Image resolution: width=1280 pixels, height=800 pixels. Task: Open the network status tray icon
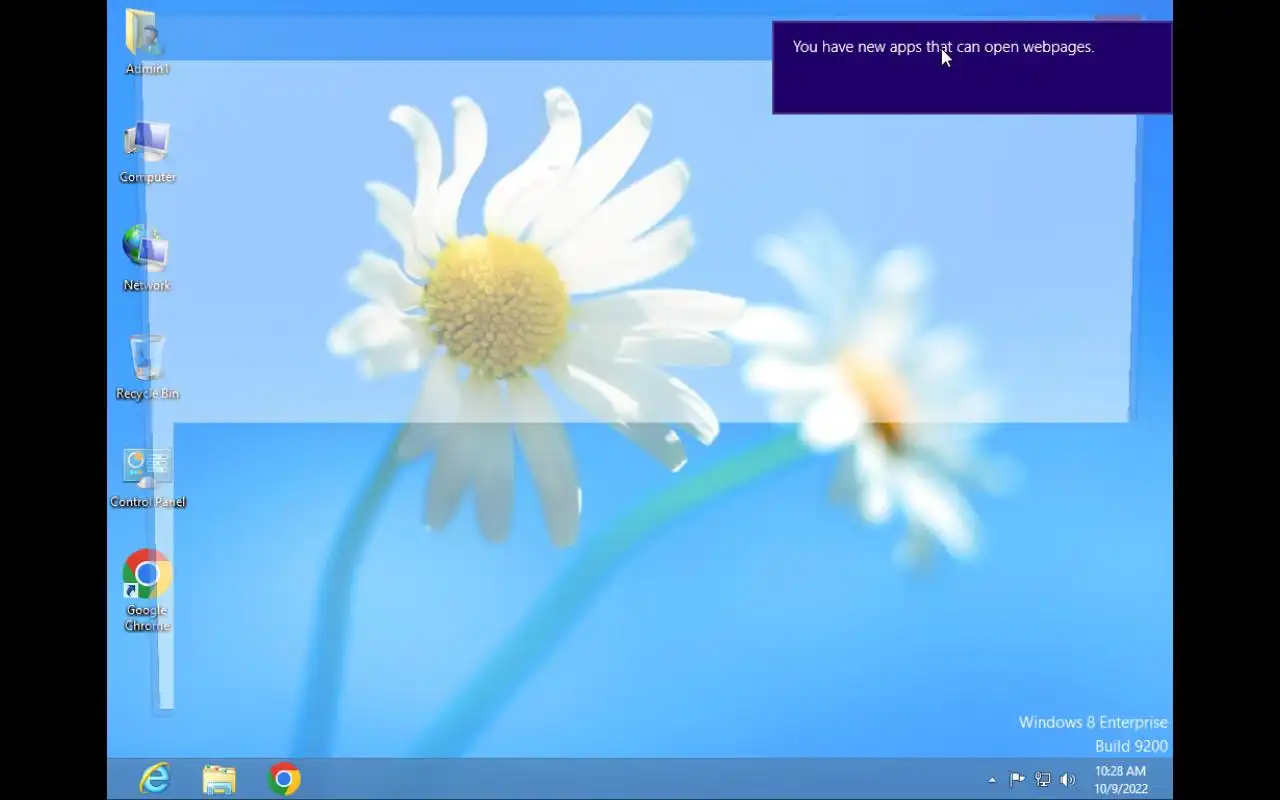(x=1043, y=780)
